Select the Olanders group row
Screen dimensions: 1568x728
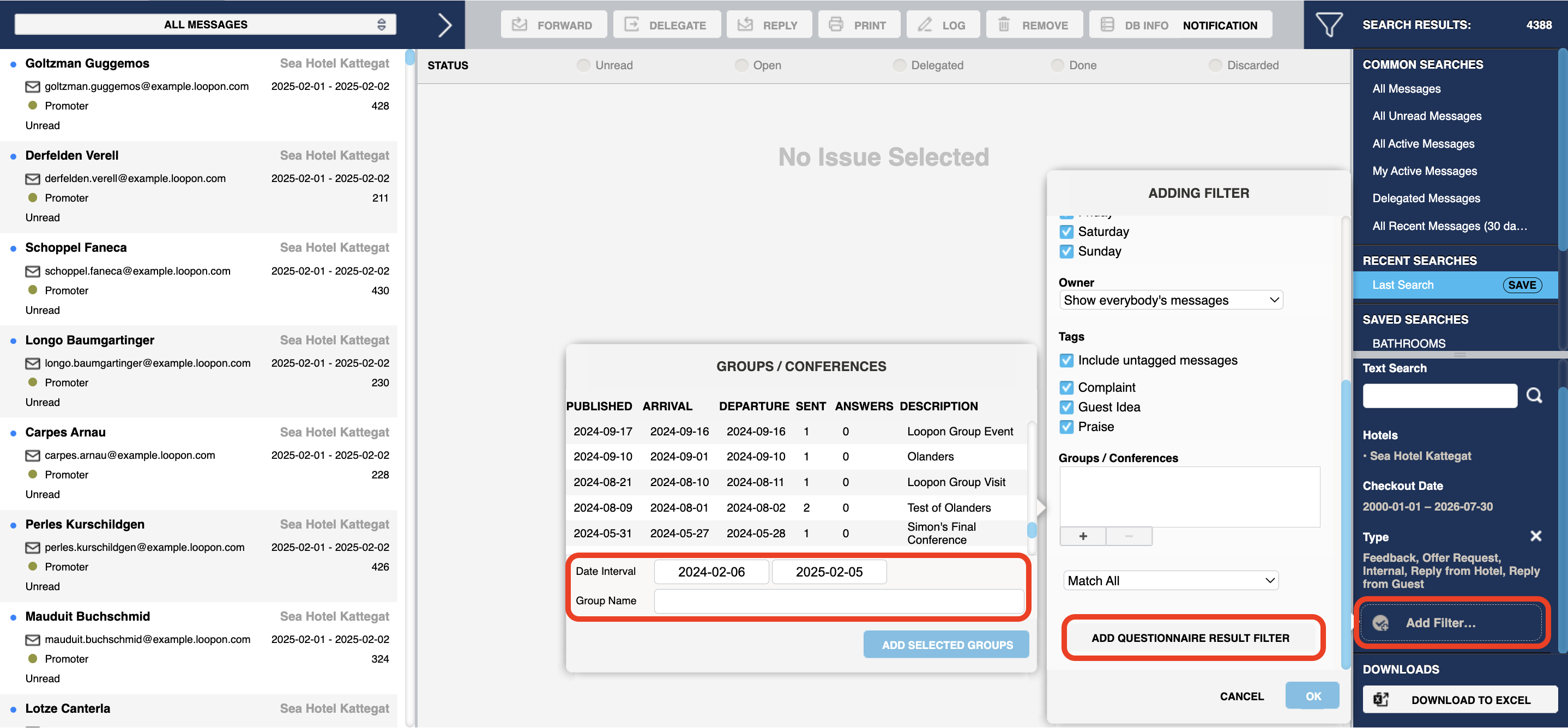pyautogui.click(x=796, y=457)
